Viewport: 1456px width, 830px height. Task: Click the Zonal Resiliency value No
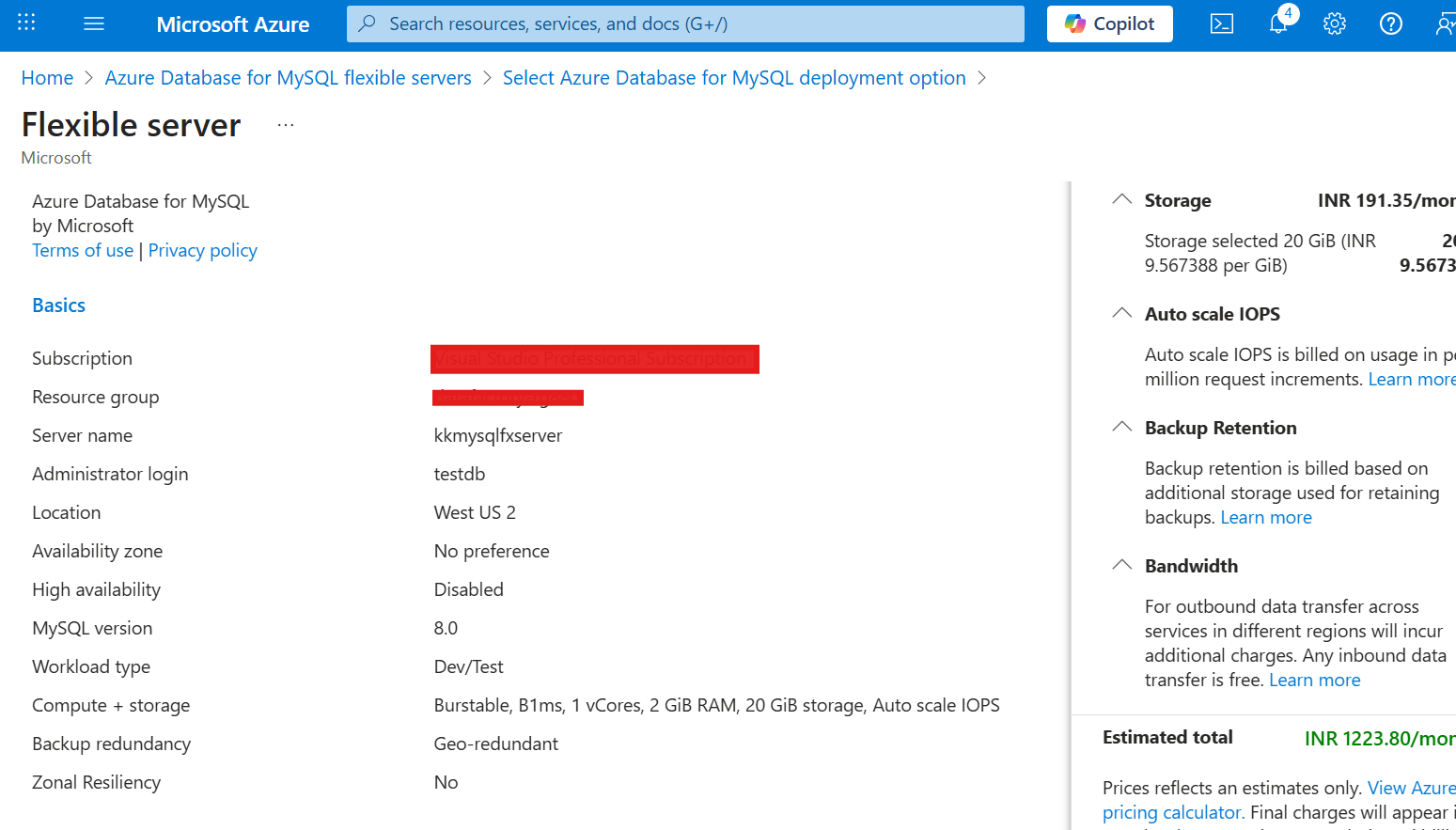click(x=446, y=782)
